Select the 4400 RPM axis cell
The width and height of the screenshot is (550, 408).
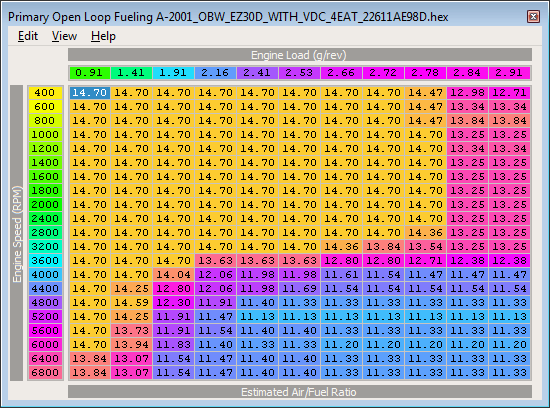45,289
